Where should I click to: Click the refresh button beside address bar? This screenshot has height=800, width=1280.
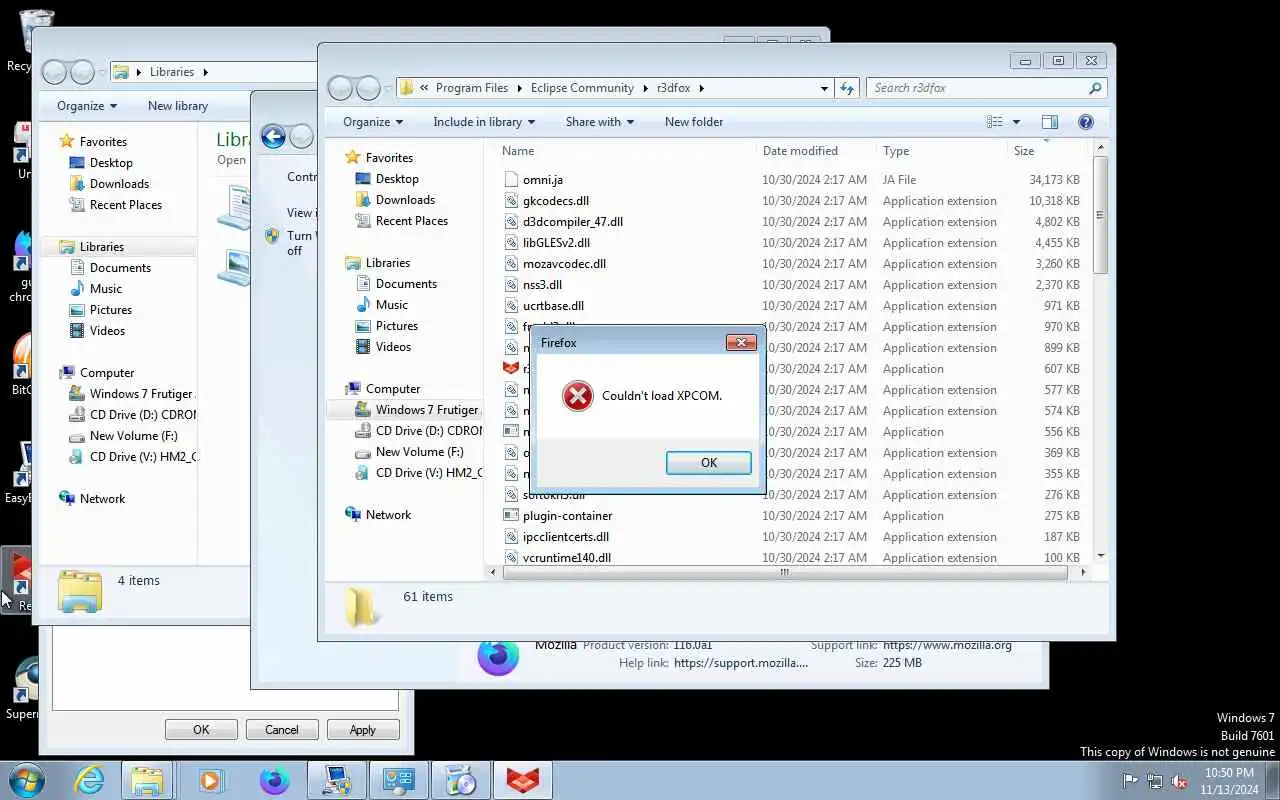847,88
